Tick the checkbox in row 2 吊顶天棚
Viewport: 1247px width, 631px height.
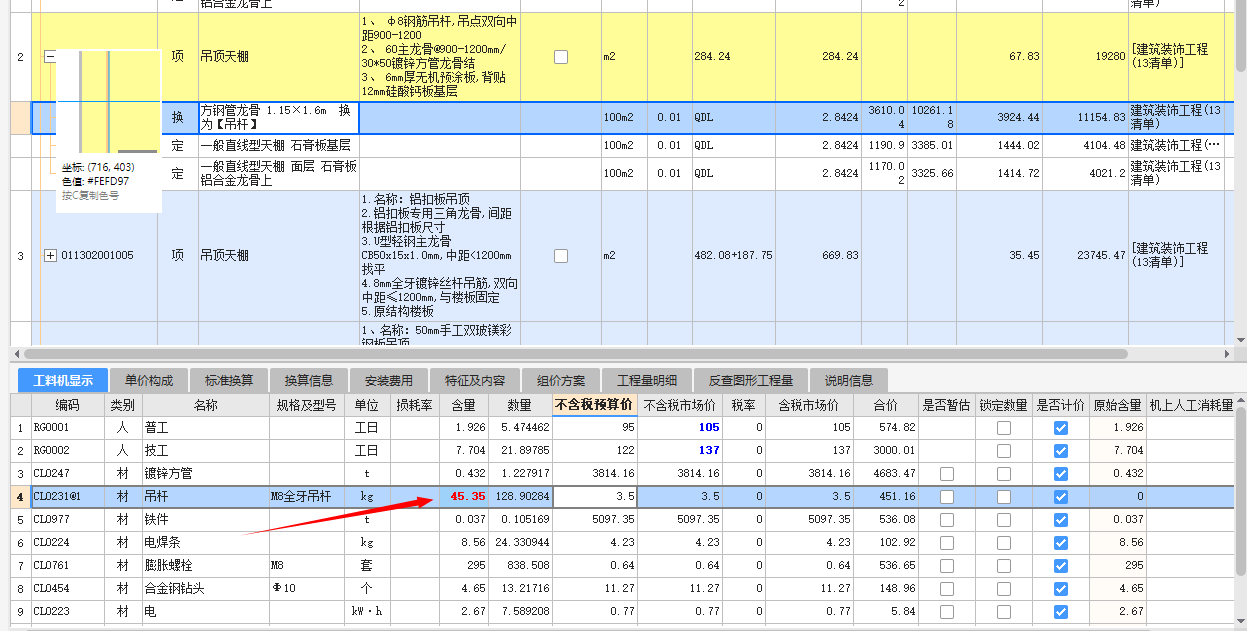coord(561,57)
